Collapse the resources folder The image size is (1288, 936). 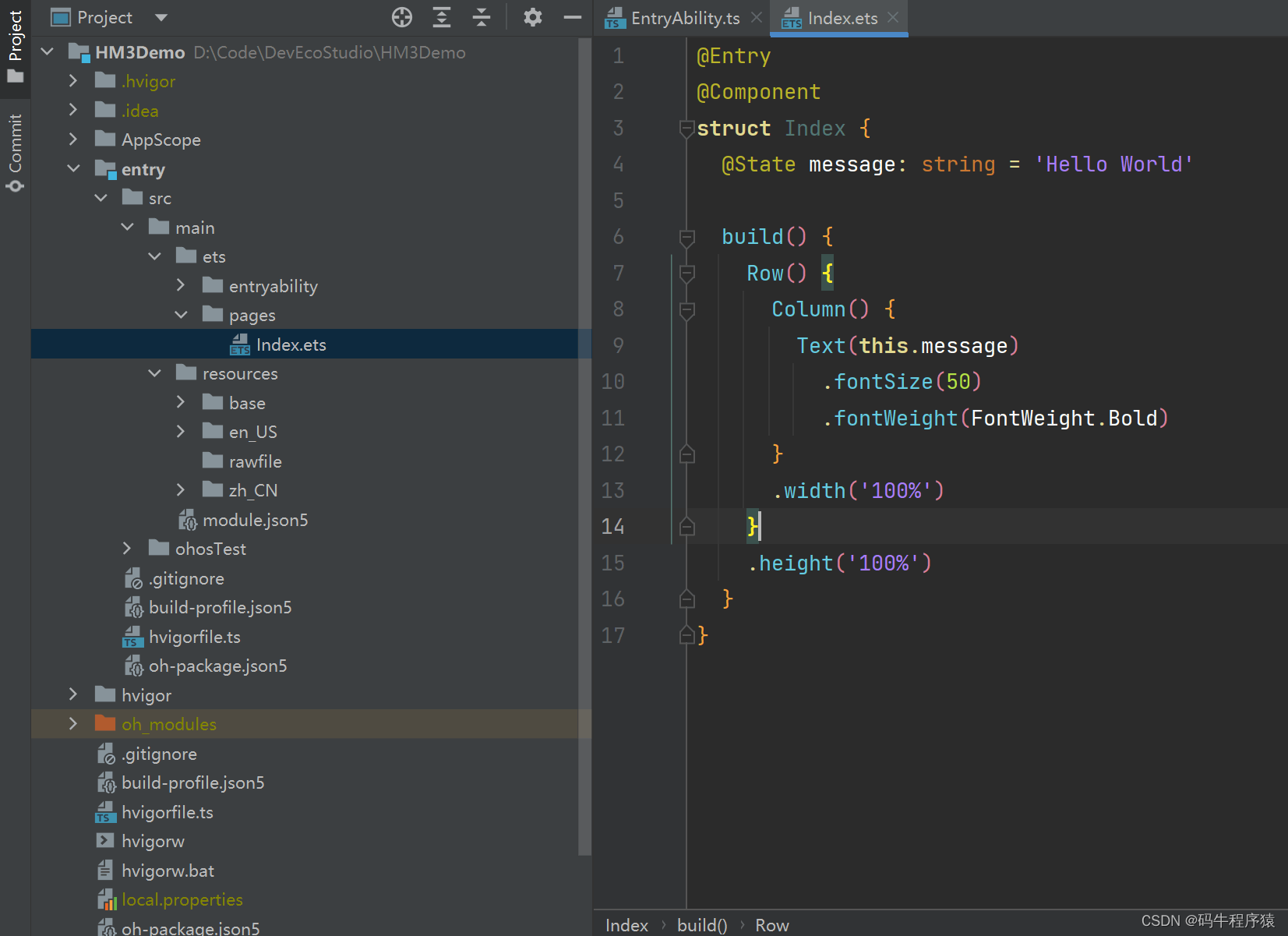(x=155, y=373)
